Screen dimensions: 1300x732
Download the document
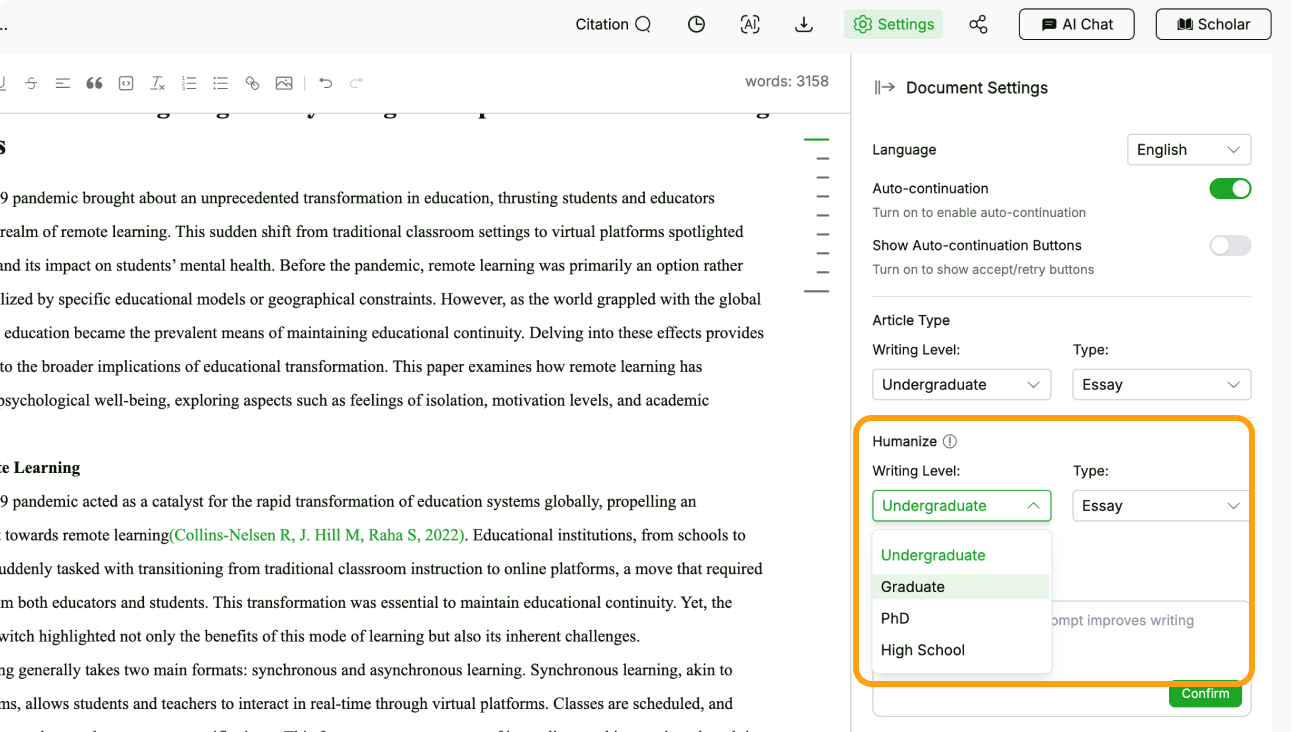804,24
